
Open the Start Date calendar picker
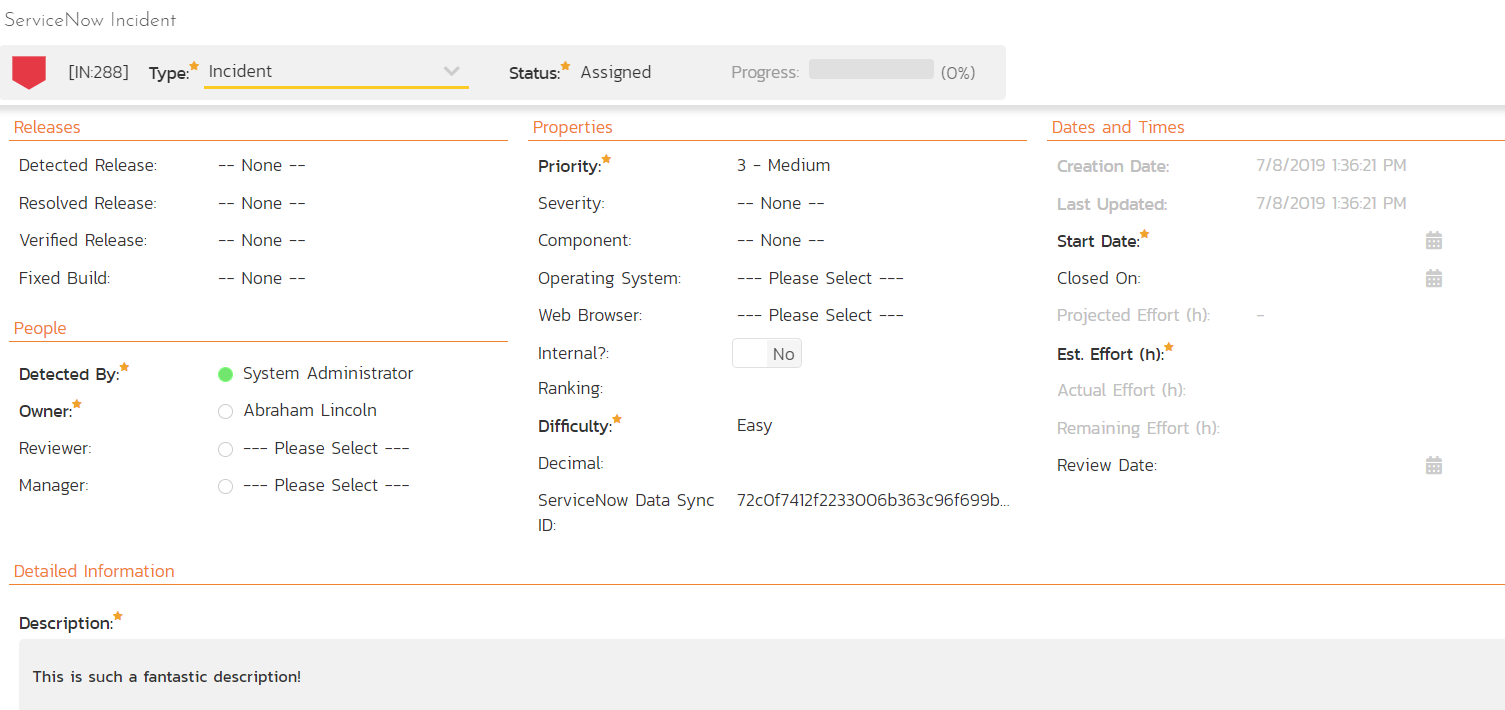point(1433,241)
